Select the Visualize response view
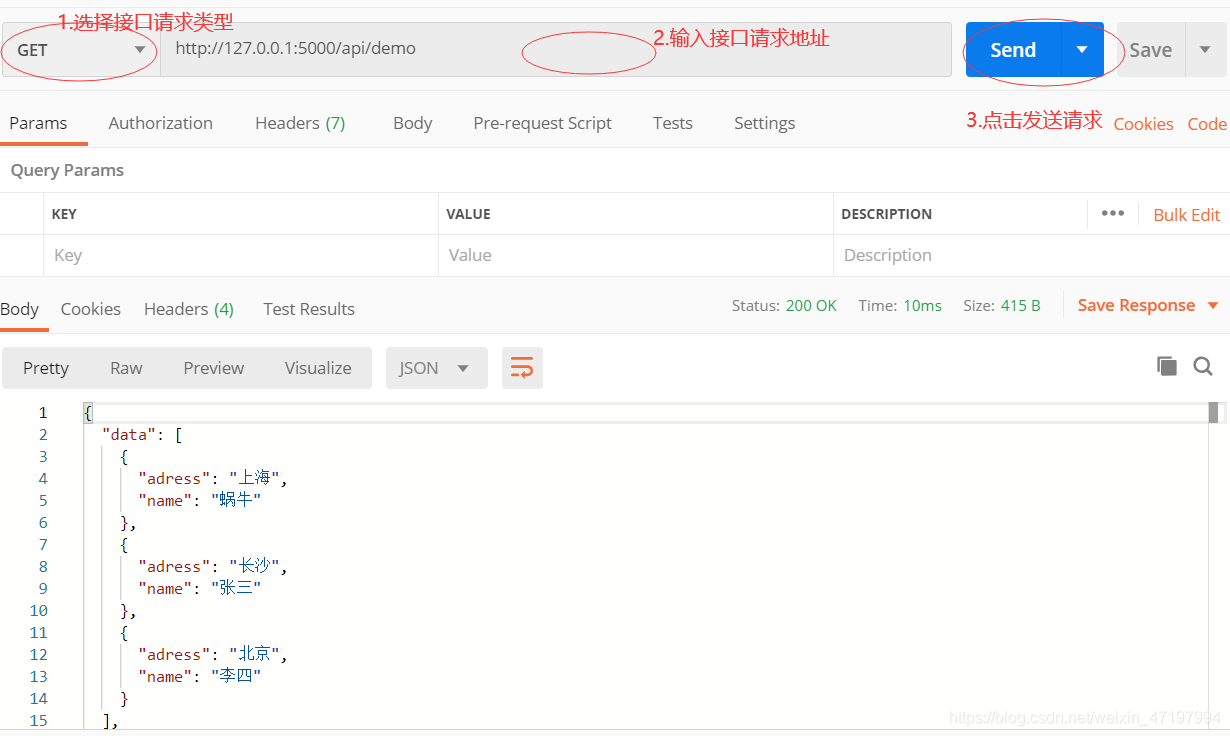This screenshot has width=1230, height=736. pos(318,368)
